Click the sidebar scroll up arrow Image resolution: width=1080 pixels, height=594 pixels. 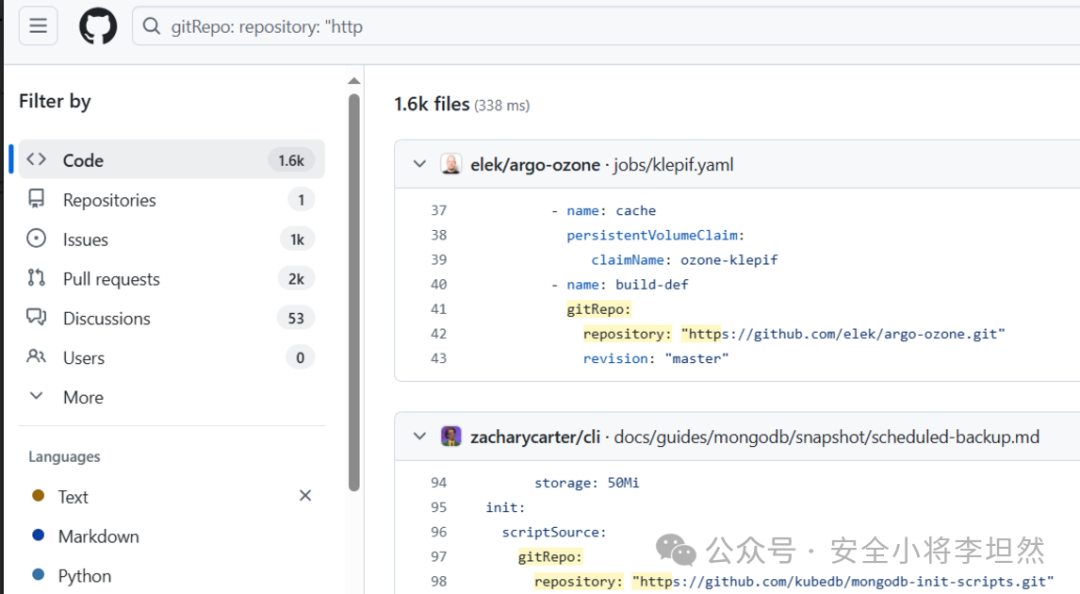point(354,81)
